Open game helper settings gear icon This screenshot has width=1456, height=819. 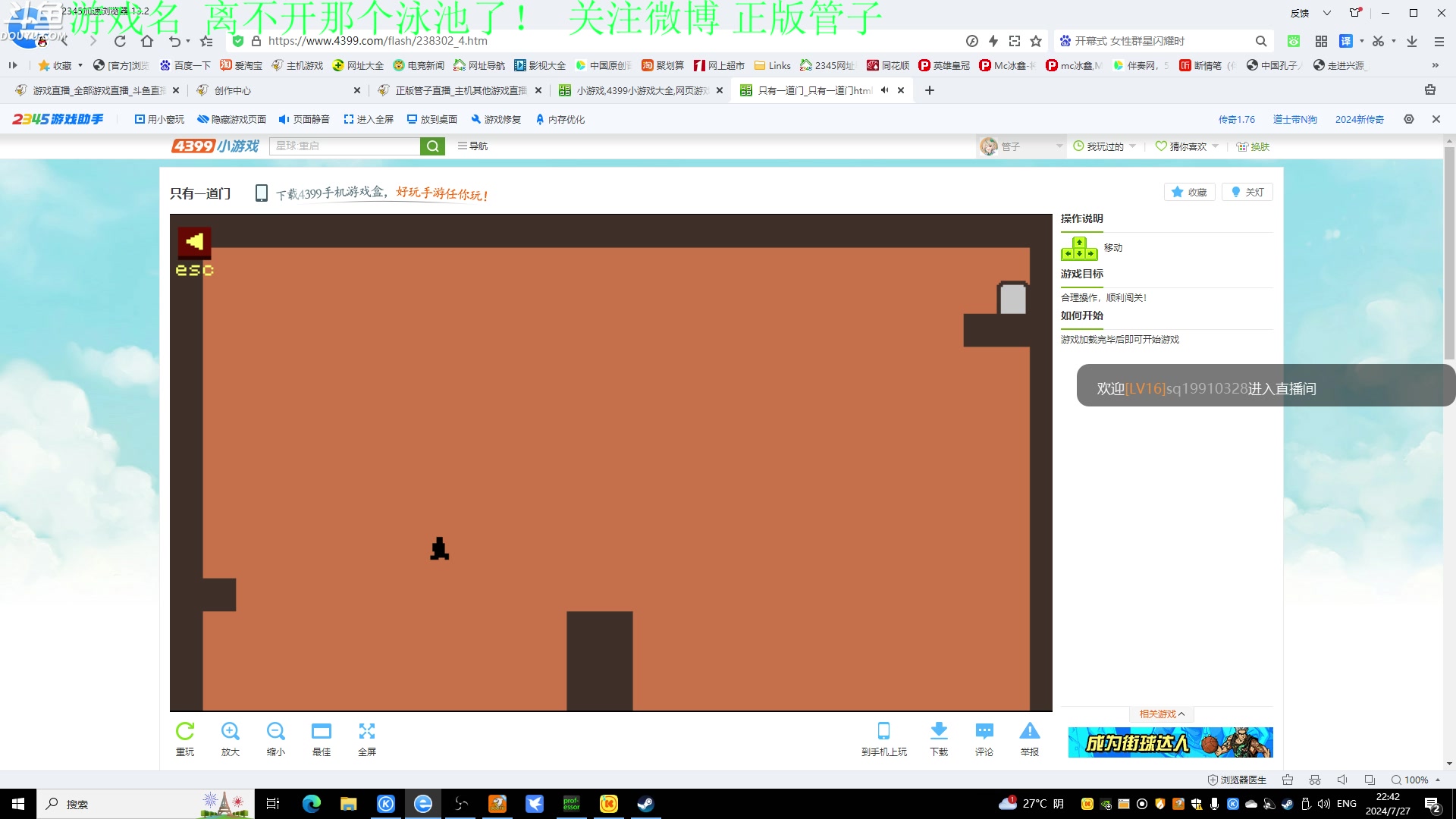click(x=1409, y=119)
